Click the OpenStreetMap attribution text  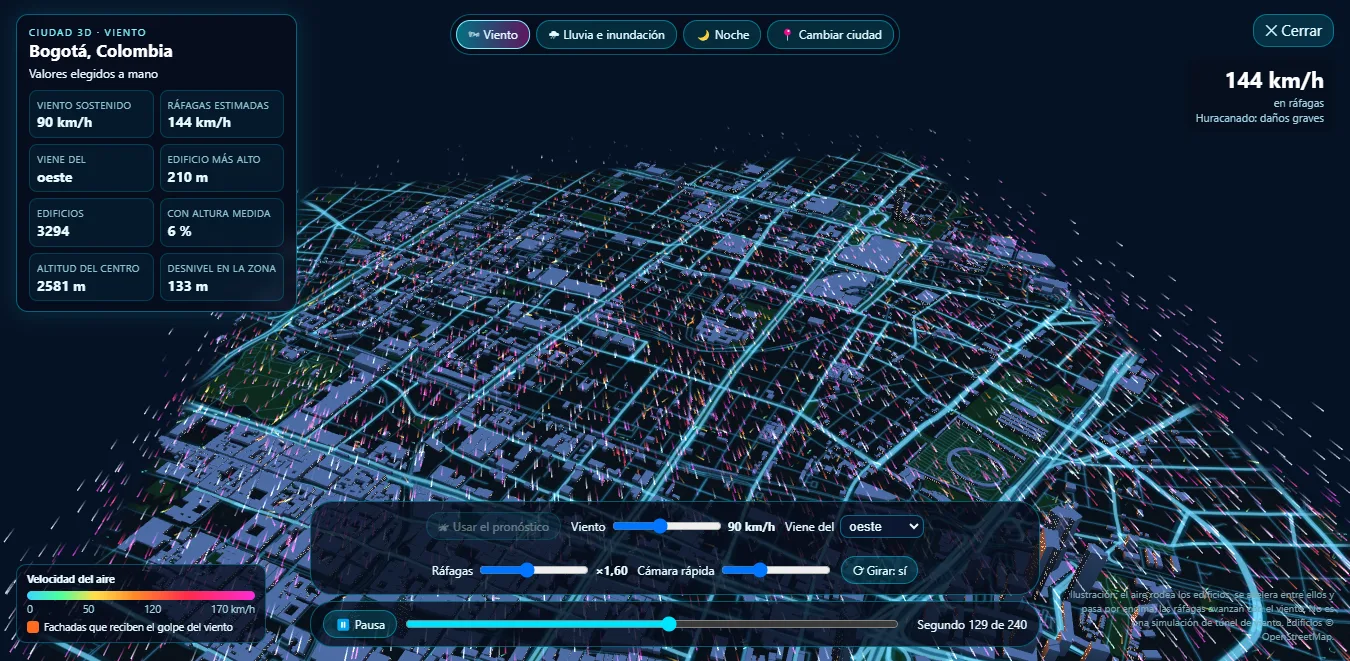click(x=1297, y=636)
